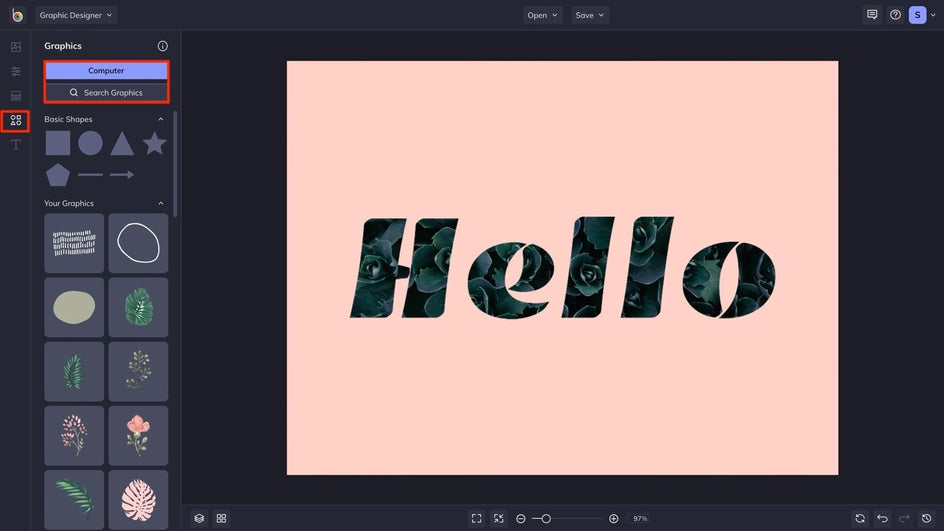Open the Edit sliders sidebar icon
This screenshot has width=944, height=531.
click(15, 72)
